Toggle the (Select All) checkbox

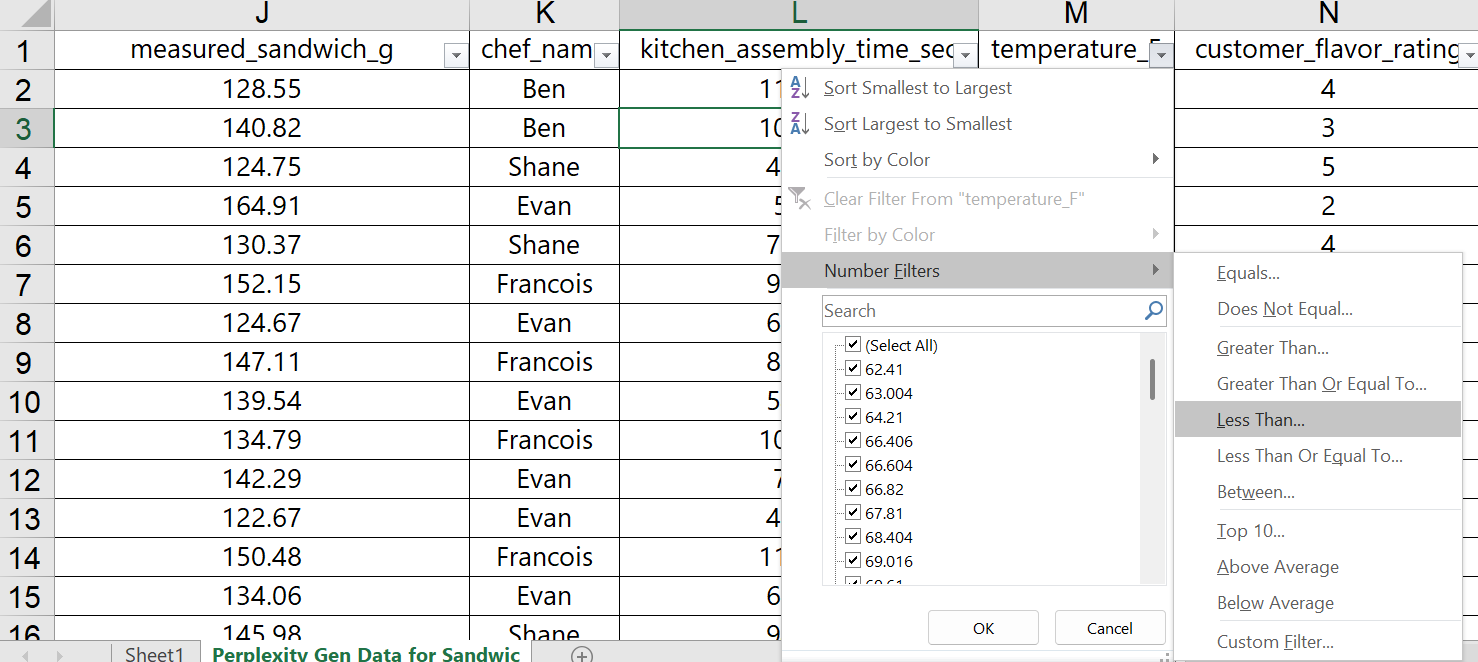click(853, 345)
